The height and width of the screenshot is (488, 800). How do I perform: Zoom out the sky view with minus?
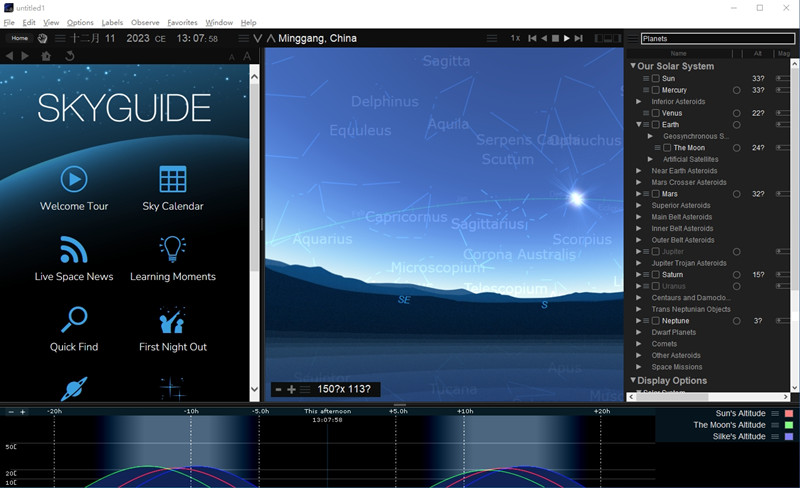point(279,389)
